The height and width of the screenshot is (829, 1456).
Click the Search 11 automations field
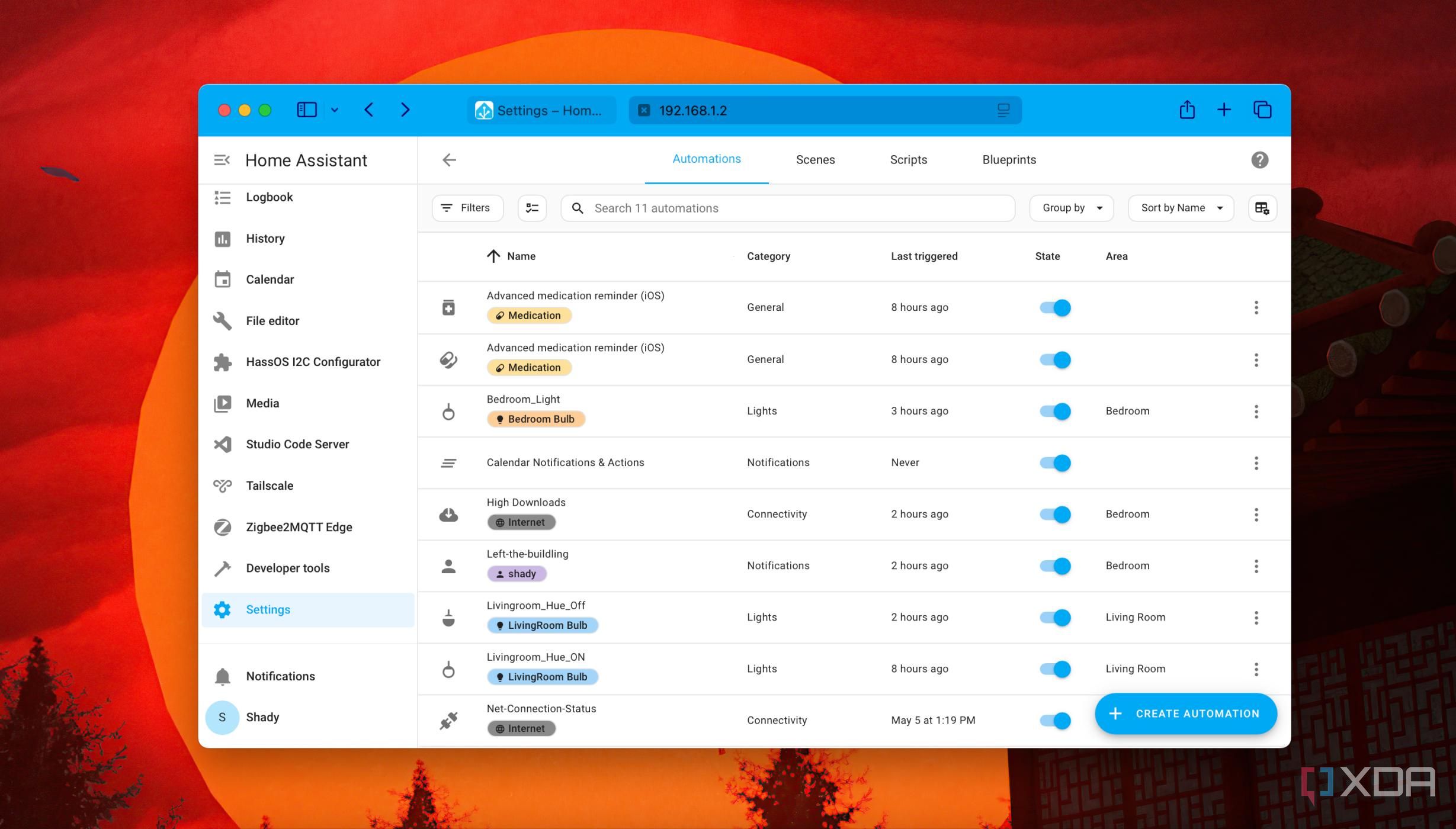coord(788,208)
